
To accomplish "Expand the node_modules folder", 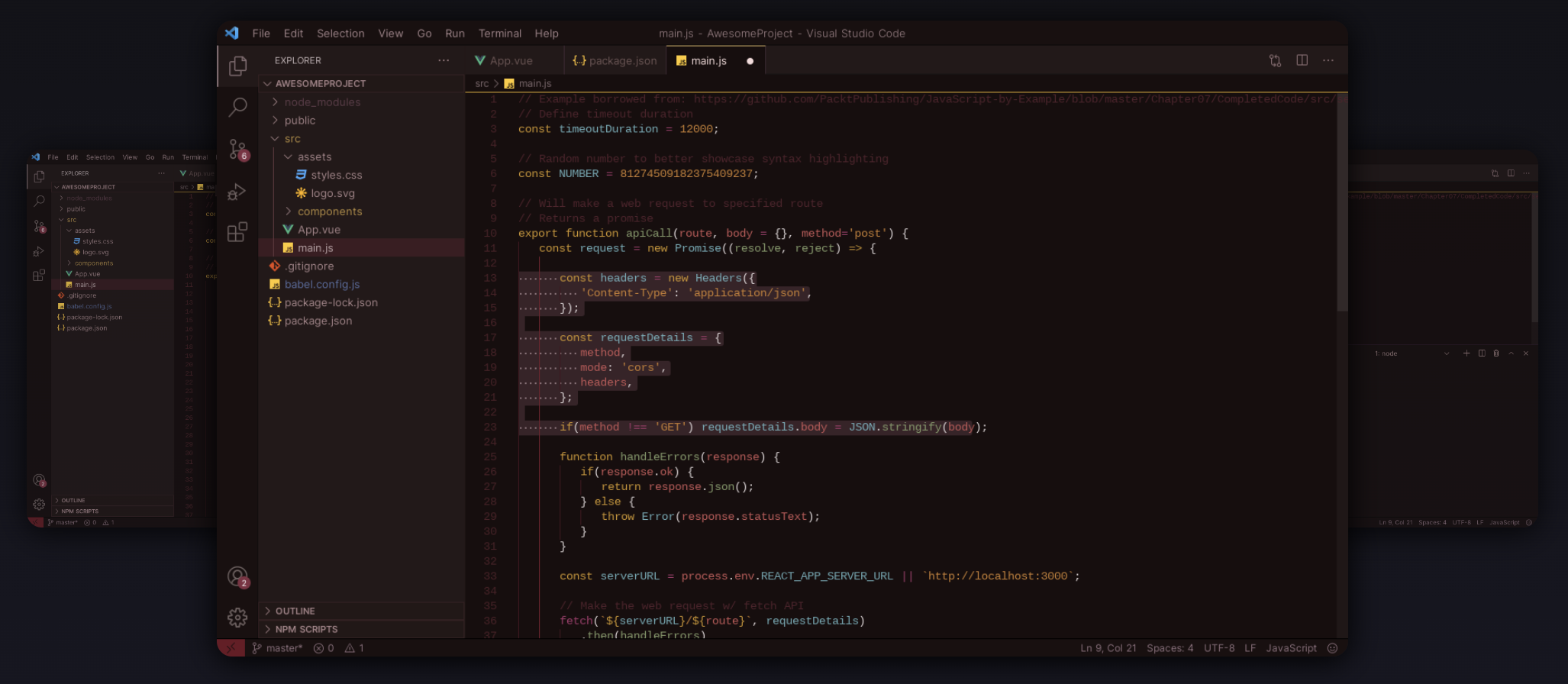I will click(362, 102).
